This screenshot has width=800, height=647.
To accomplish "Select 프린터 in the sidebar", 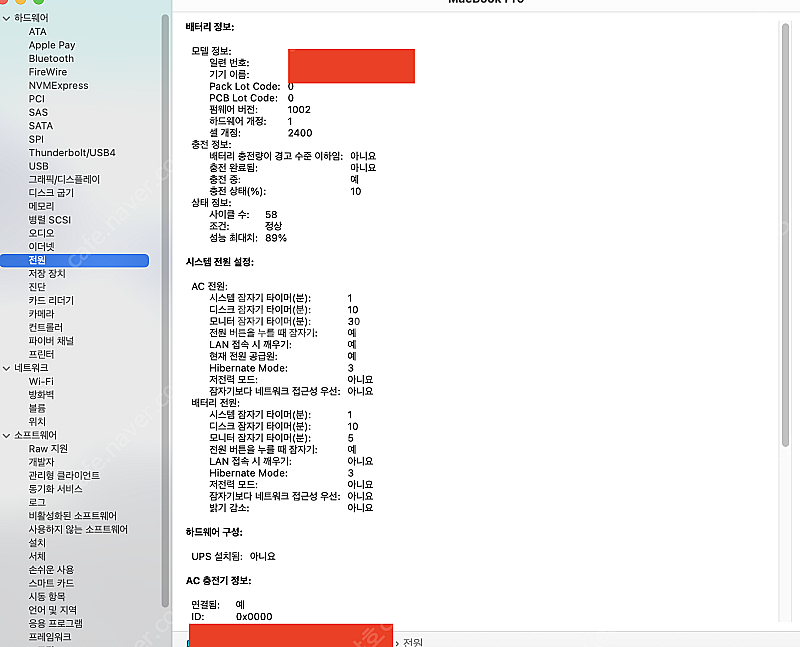I will click(41, 354).
